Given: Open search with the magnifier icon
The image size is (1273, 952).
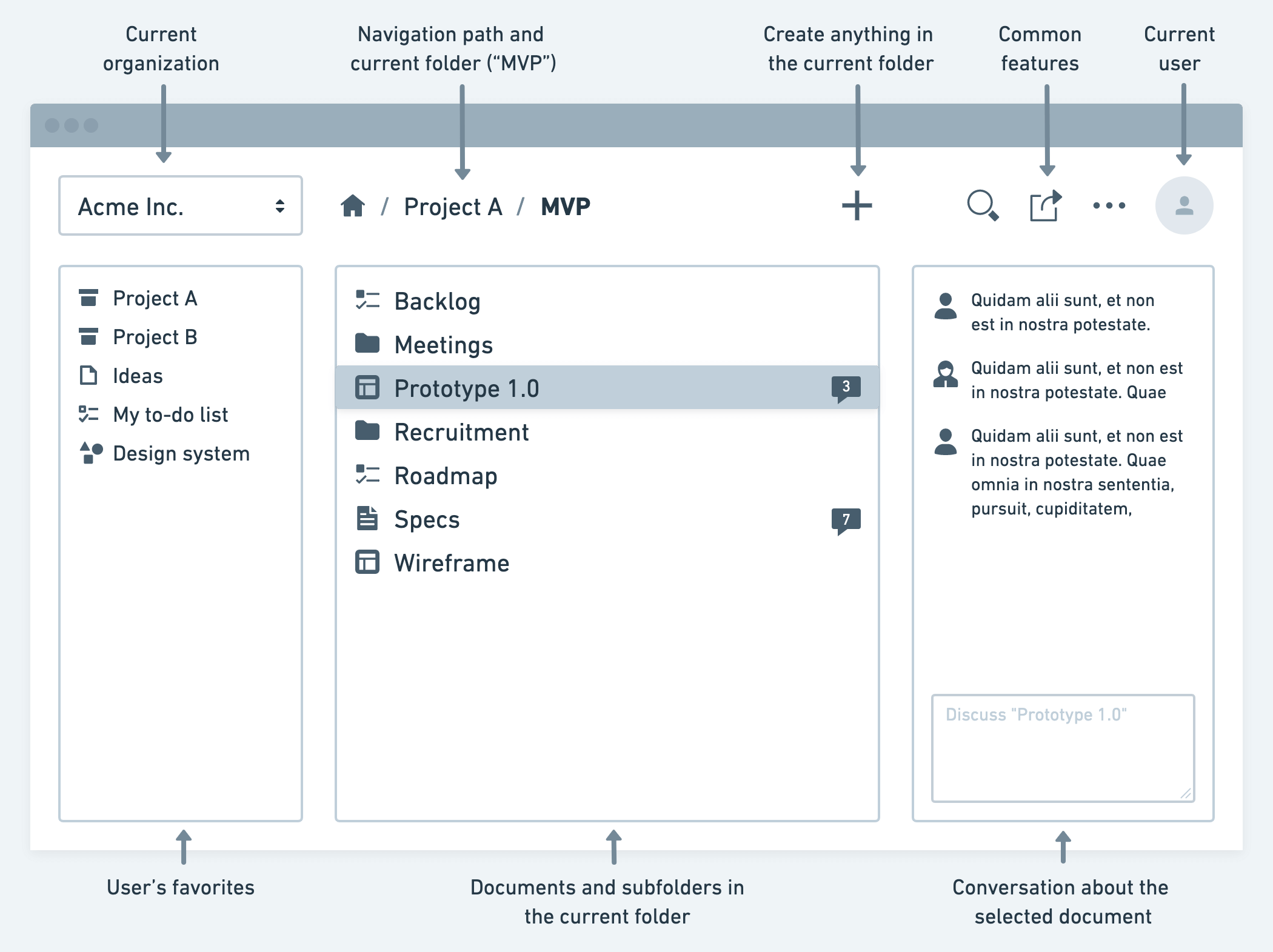Looking at the screenshot, I should tap(982, 206).
